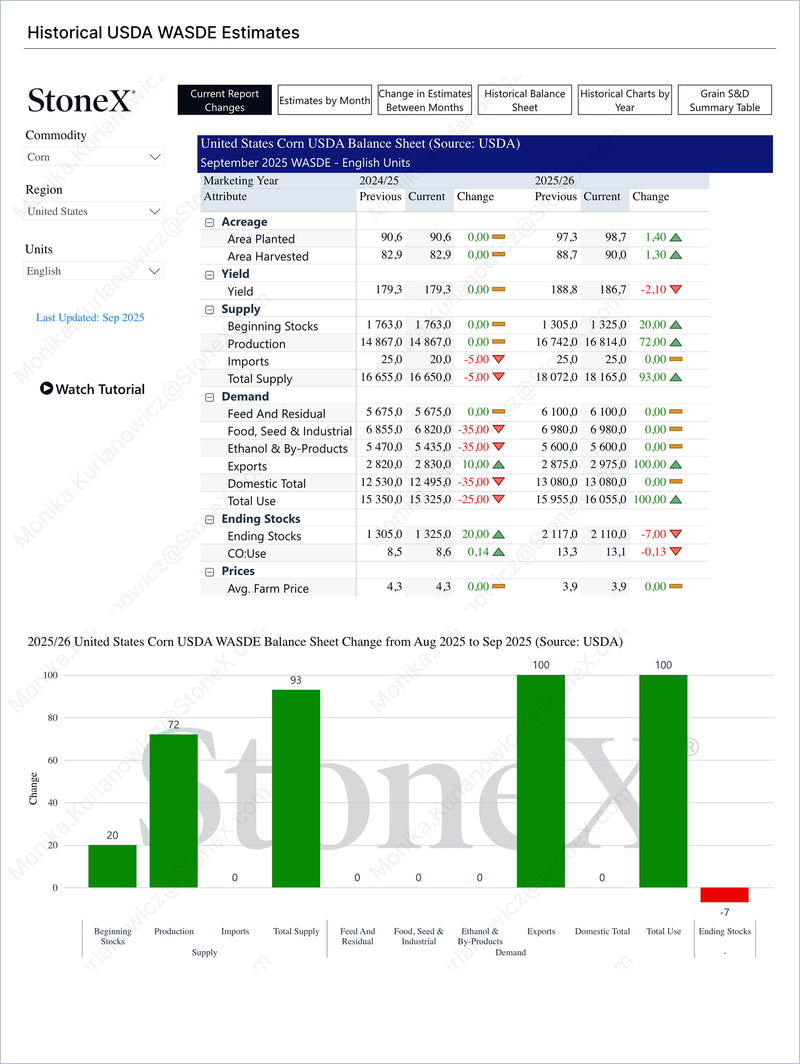This screenshot has width=800, height=1064.
Task: Click green up arrow next to Exports 100,00
Action: coord(676,466)
